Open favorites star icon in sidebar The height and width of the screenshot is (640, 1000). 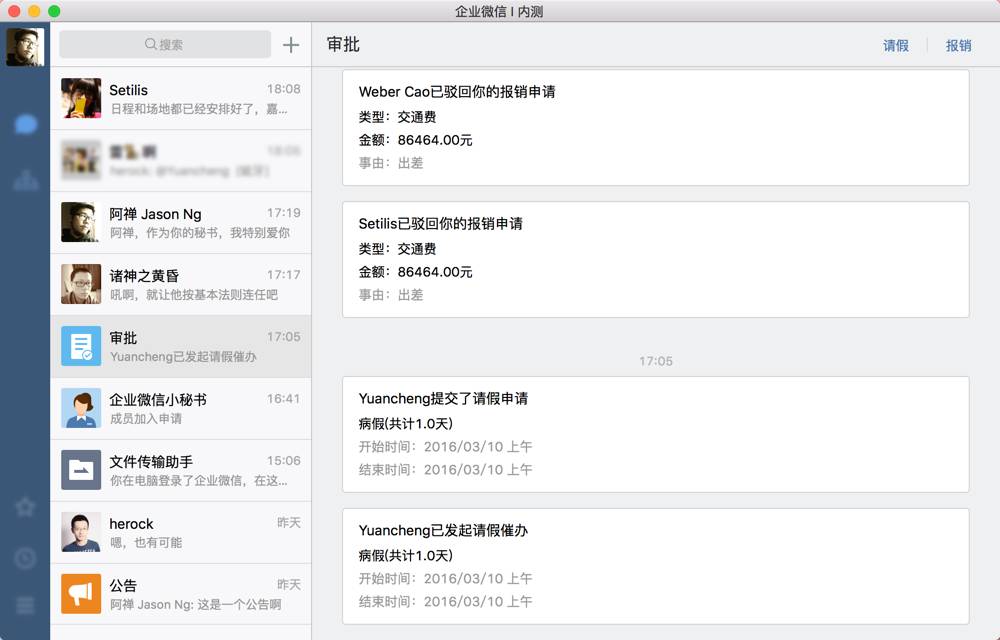coord(26,507)
